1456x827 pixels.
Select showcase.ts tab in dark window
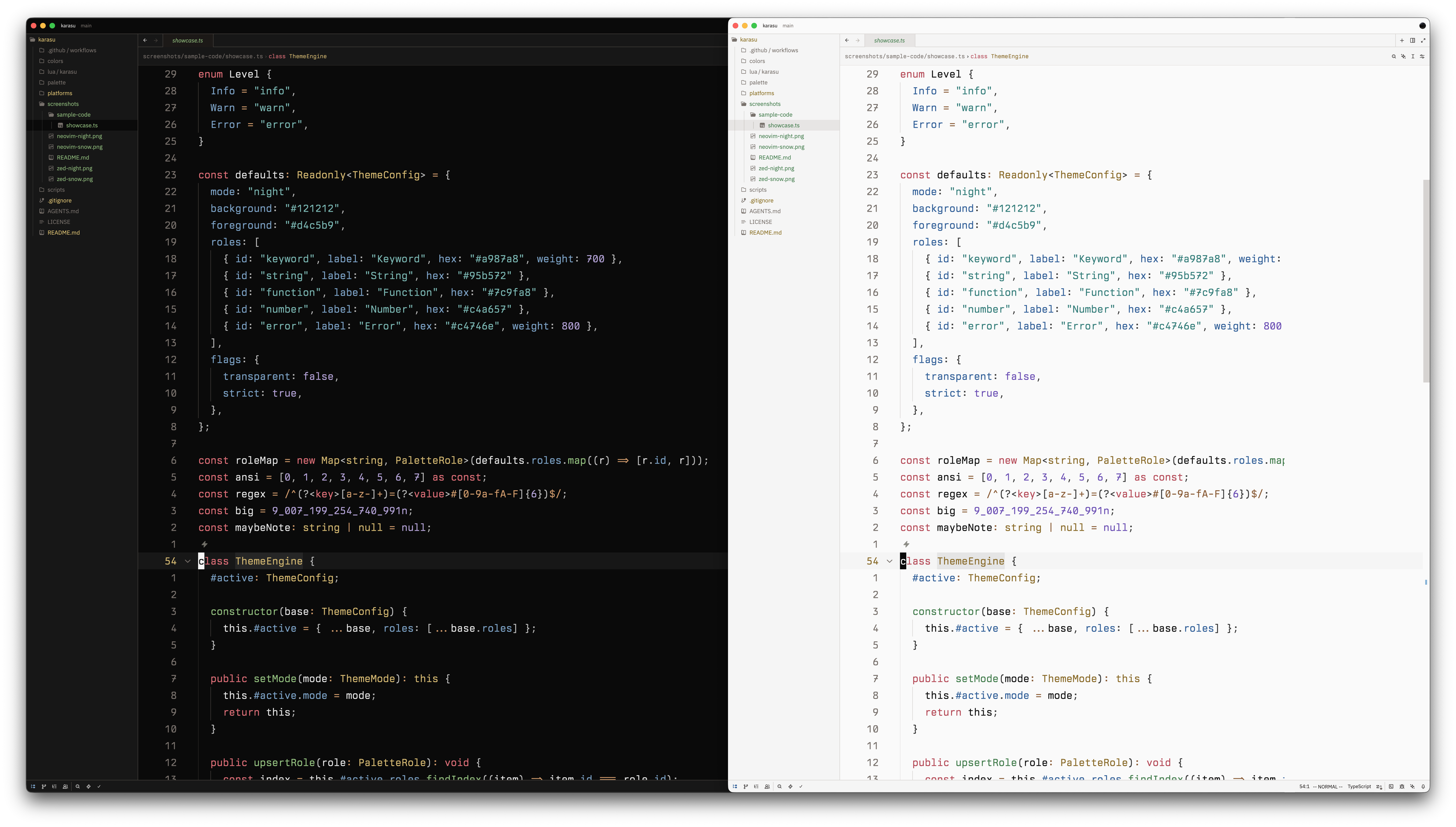point(187,40)
